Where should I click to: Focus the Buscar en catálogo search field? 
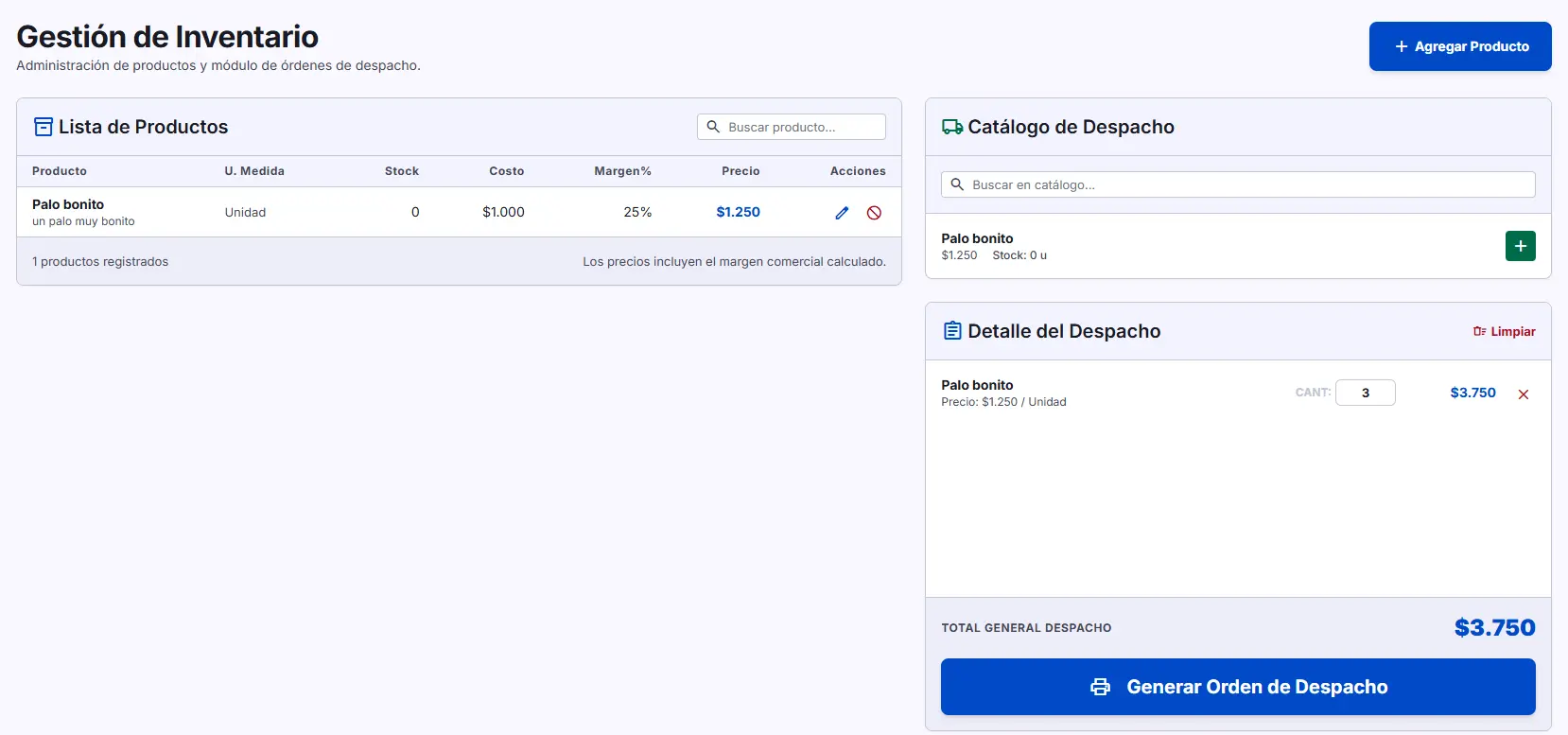point(1238,184)
